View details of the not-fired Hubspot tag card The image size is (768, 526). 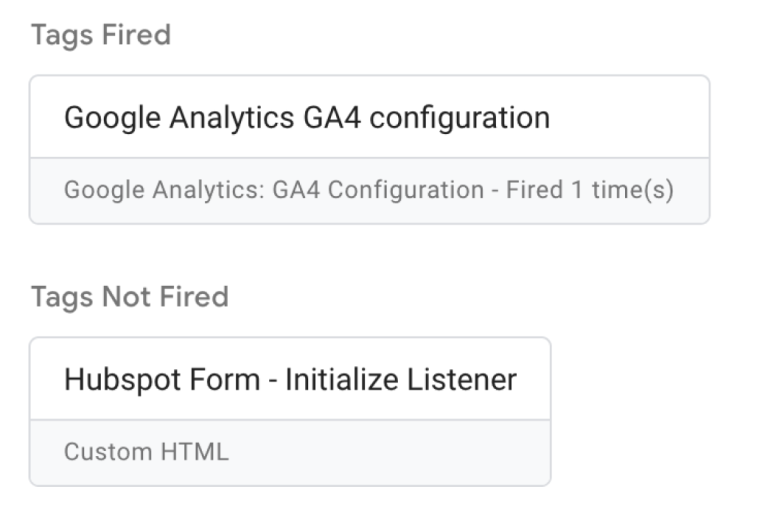290,410
